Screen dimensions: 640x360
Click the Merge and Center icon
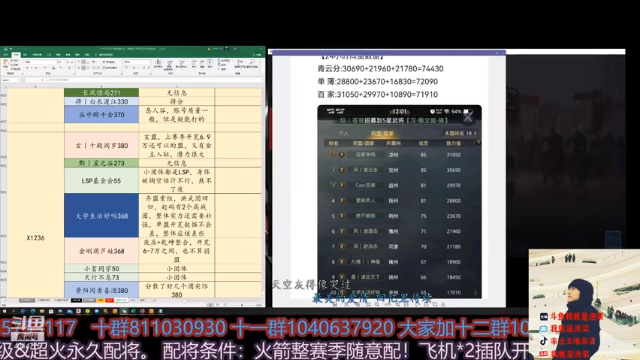109,67
